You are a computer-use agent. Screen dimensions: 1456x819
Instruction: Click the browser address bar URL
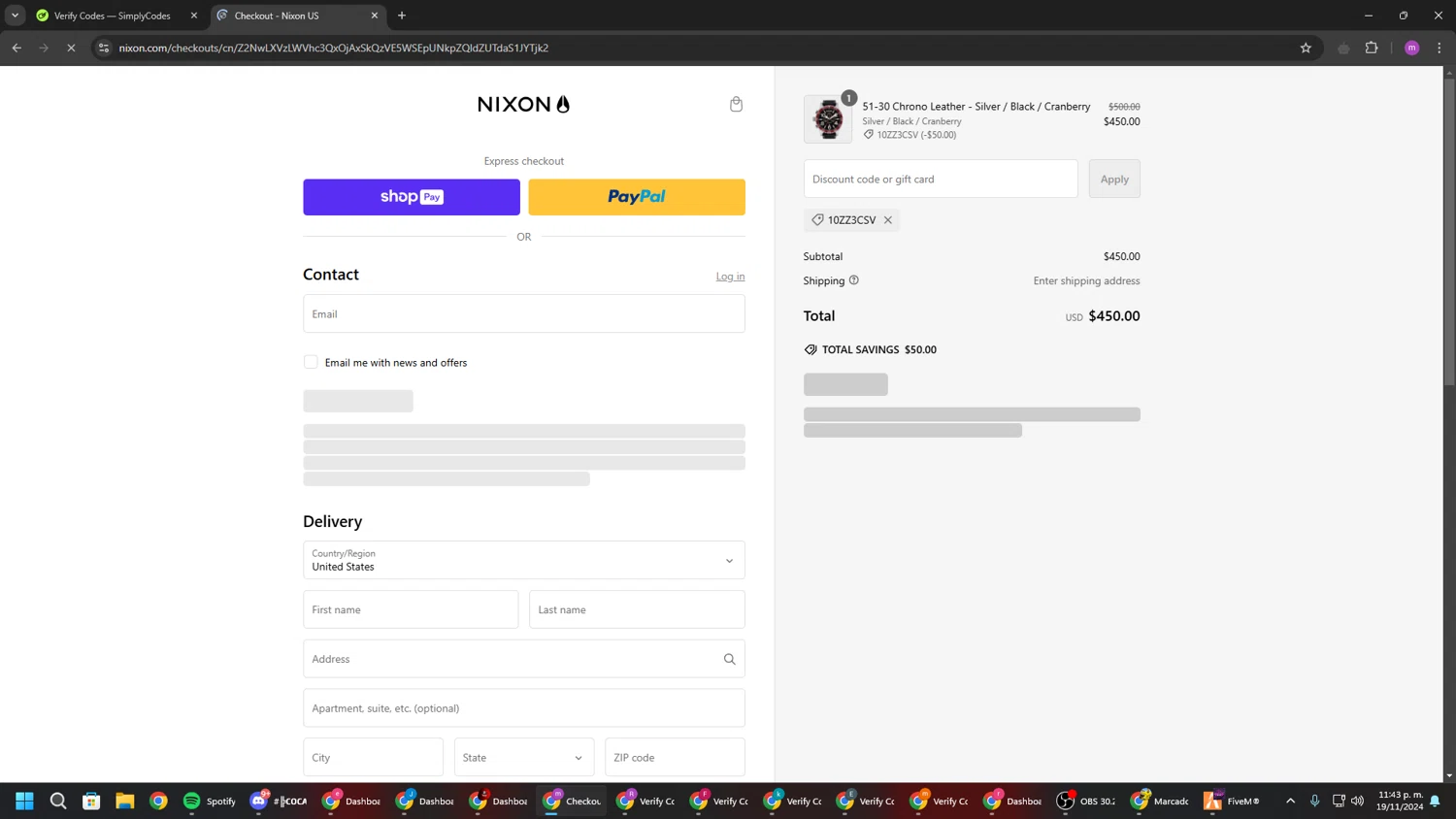point(333,48)
